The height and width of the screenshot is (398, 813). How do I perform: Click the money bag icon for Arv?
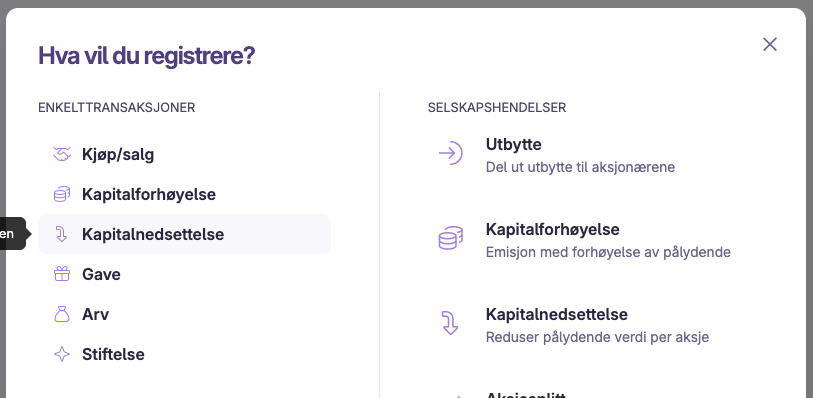tap(62, 314)
